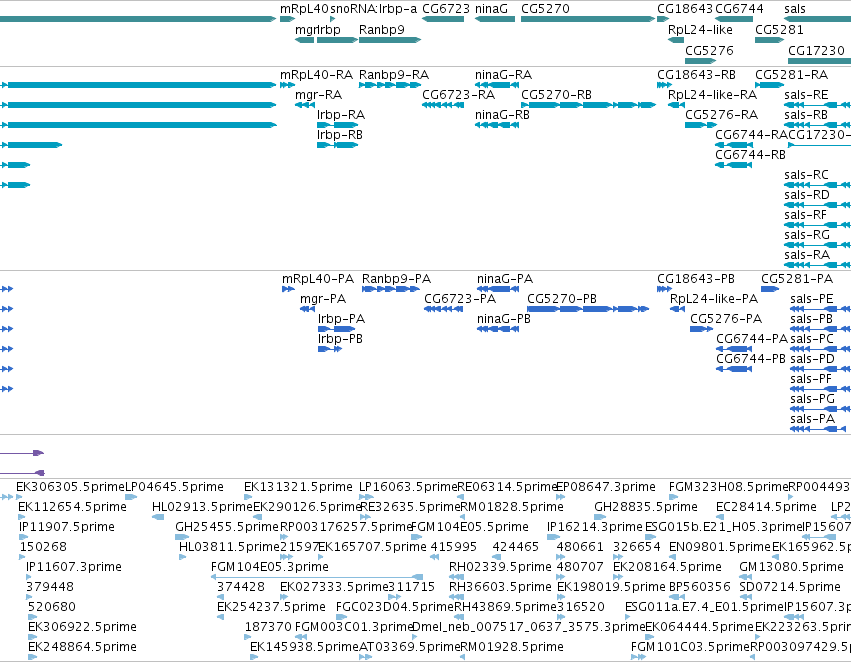Select the mgr-PA protein feature

coord(307,309)
